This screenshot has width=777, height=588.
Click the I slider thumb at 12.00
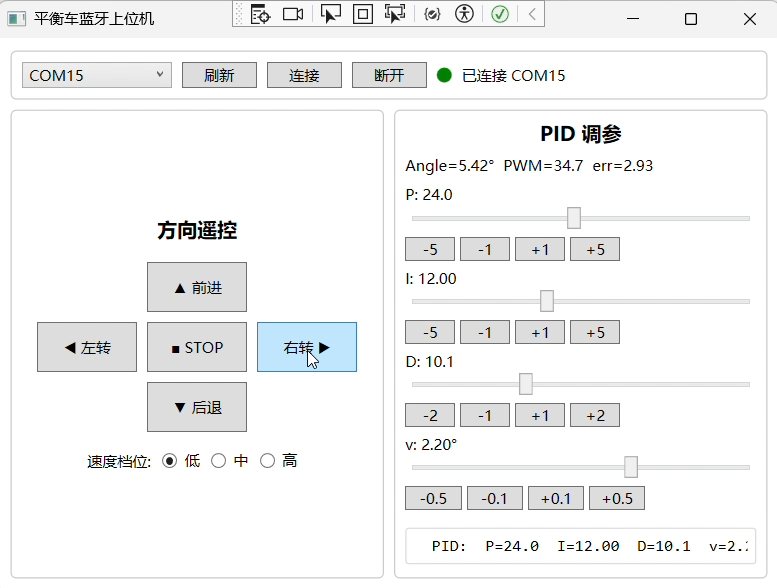(547, 301)
